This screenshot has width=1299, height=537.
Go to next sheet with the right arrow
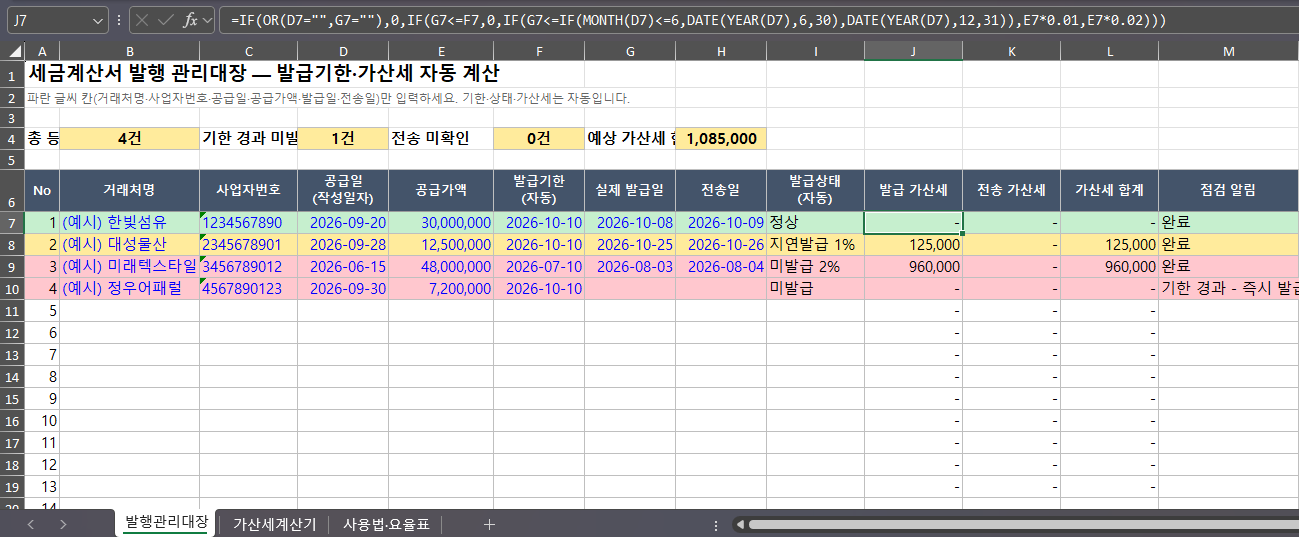(63, 524)
